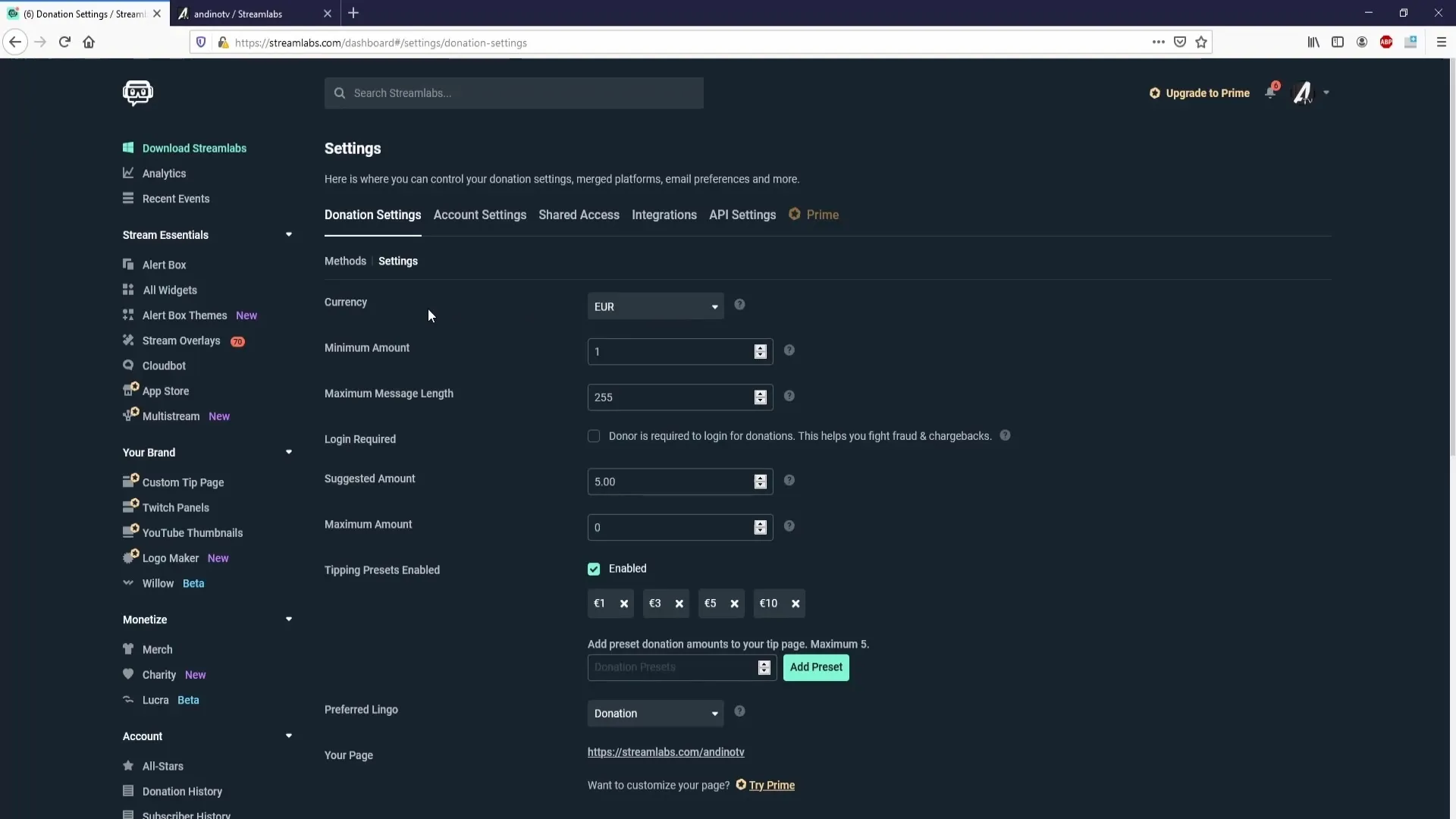Screen dimensions: 1456x819
Task: Remove the €3 tipping preset
Action: [679, 604]
